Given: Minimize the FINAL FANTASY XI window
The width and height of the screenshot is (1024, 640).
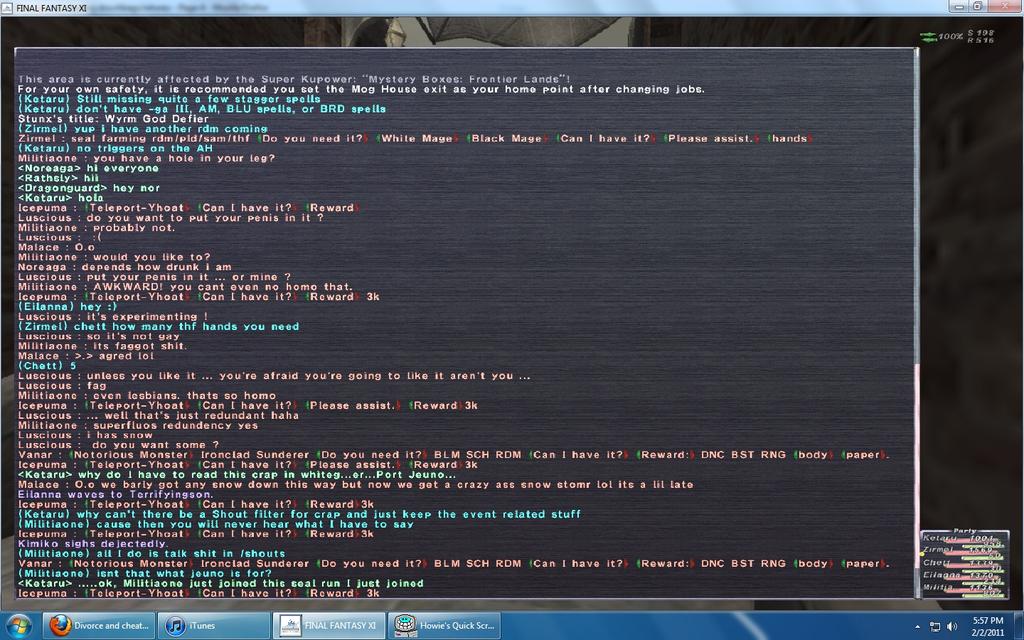Looking at the screenshot, I should [x=958, y=6].
